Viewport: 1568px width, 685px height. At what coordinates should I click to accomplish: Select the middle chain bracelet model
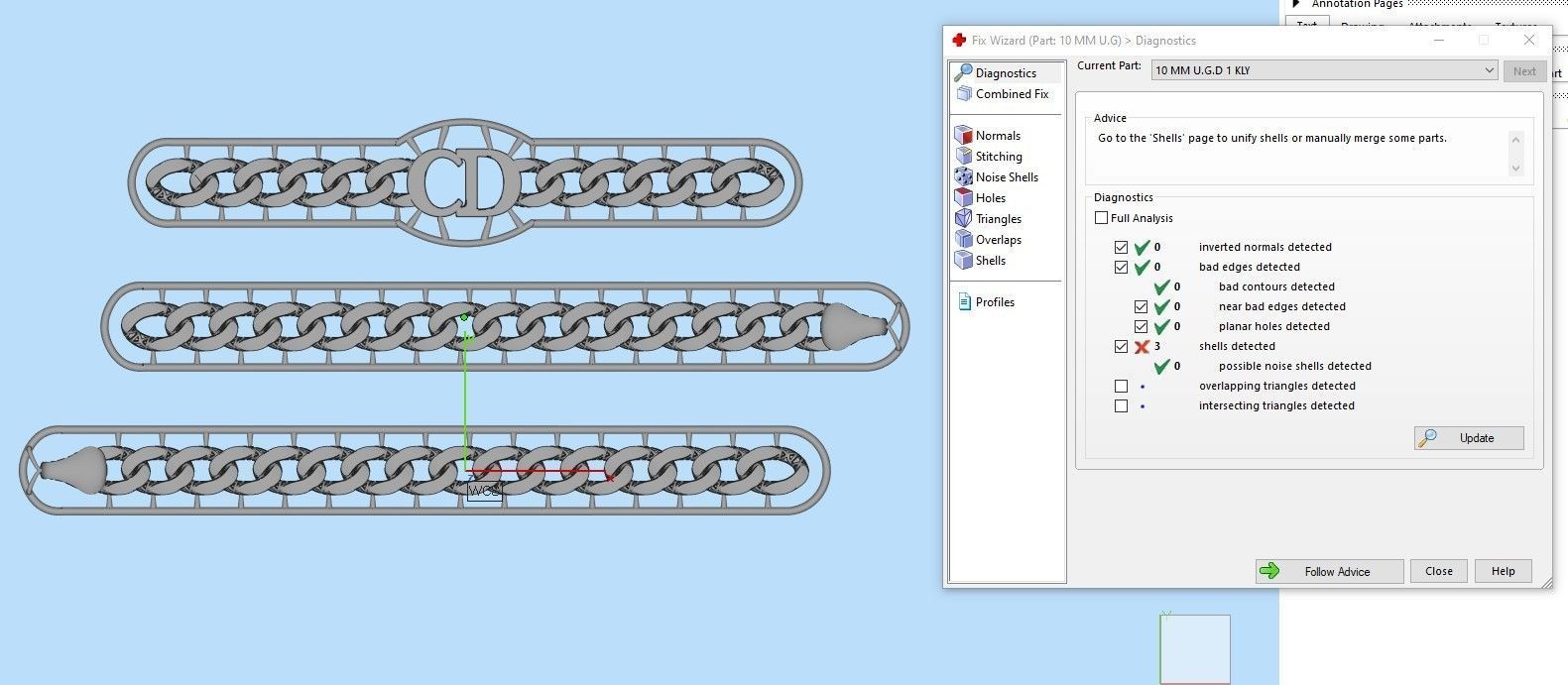point(505,326)
